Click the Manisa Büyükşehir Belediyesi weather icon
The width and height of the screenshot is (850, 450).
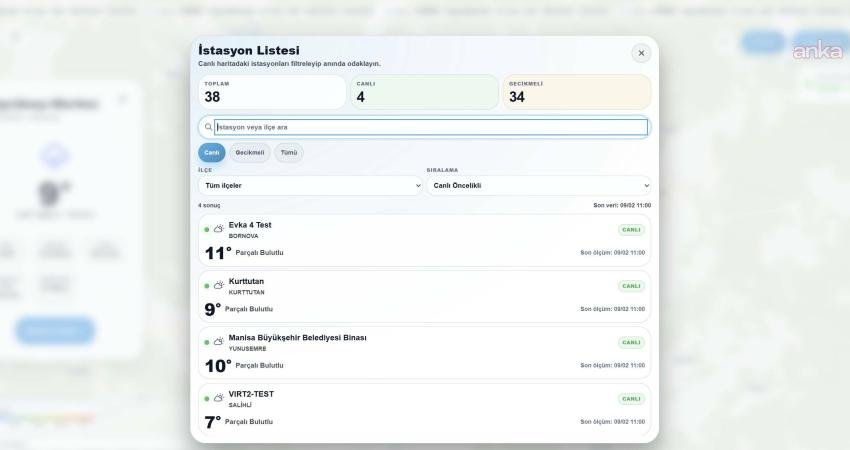click(218, 342)
